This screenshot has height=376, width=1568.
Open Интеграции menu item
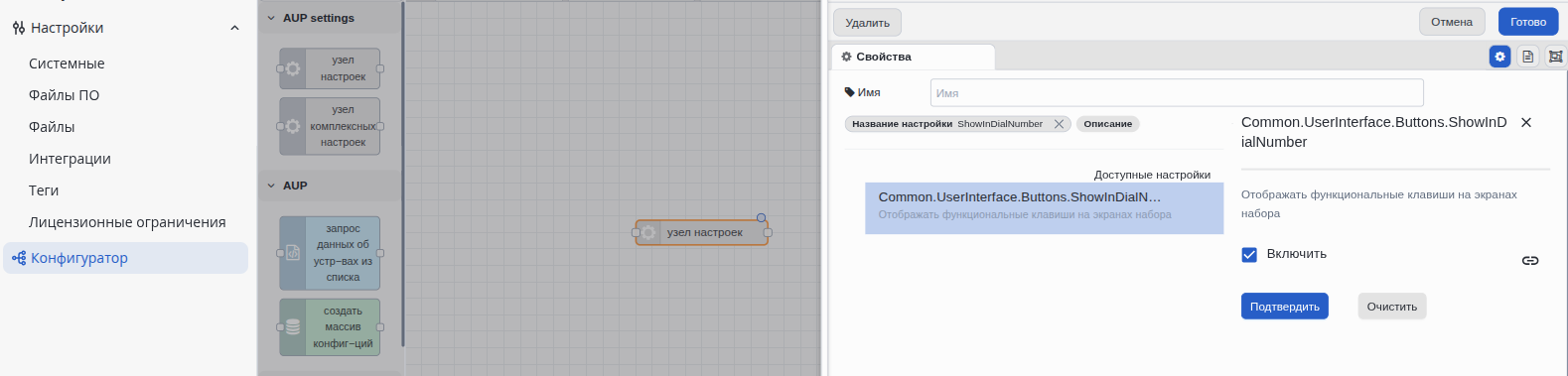point(70,159)
